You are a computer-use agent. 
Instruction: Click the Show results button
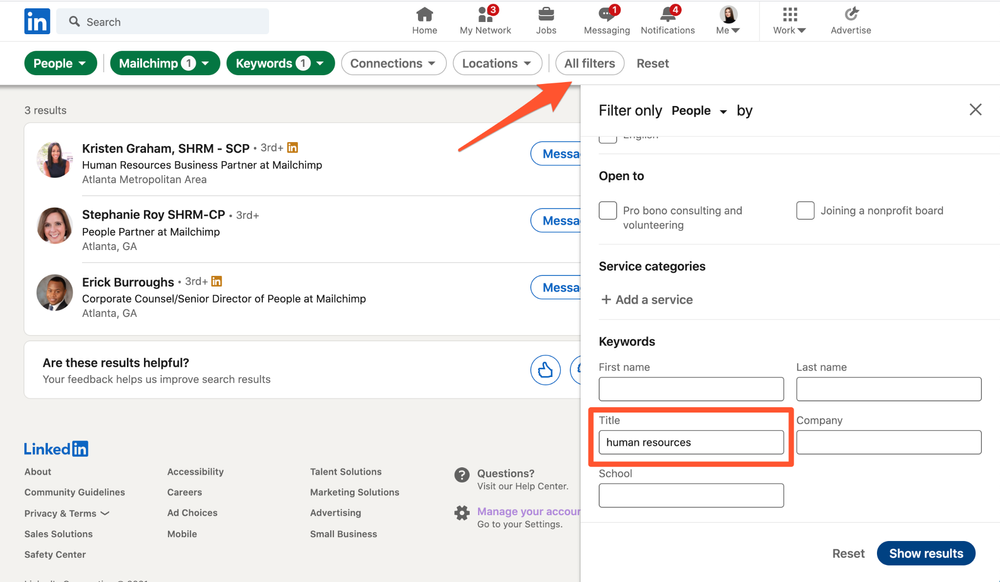tap(926, 553)
